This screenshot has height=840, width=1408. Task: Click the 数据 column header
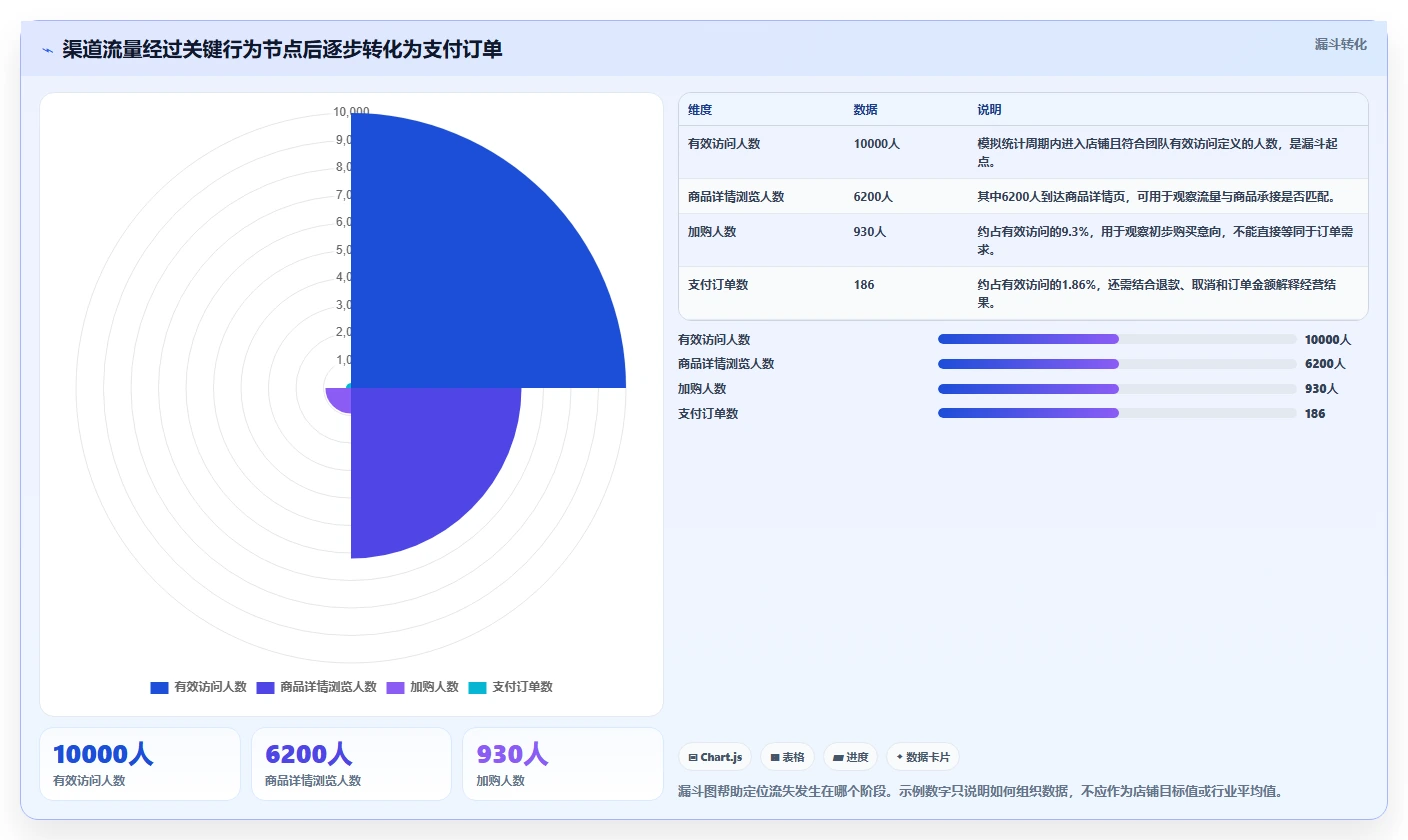point(865,110)
